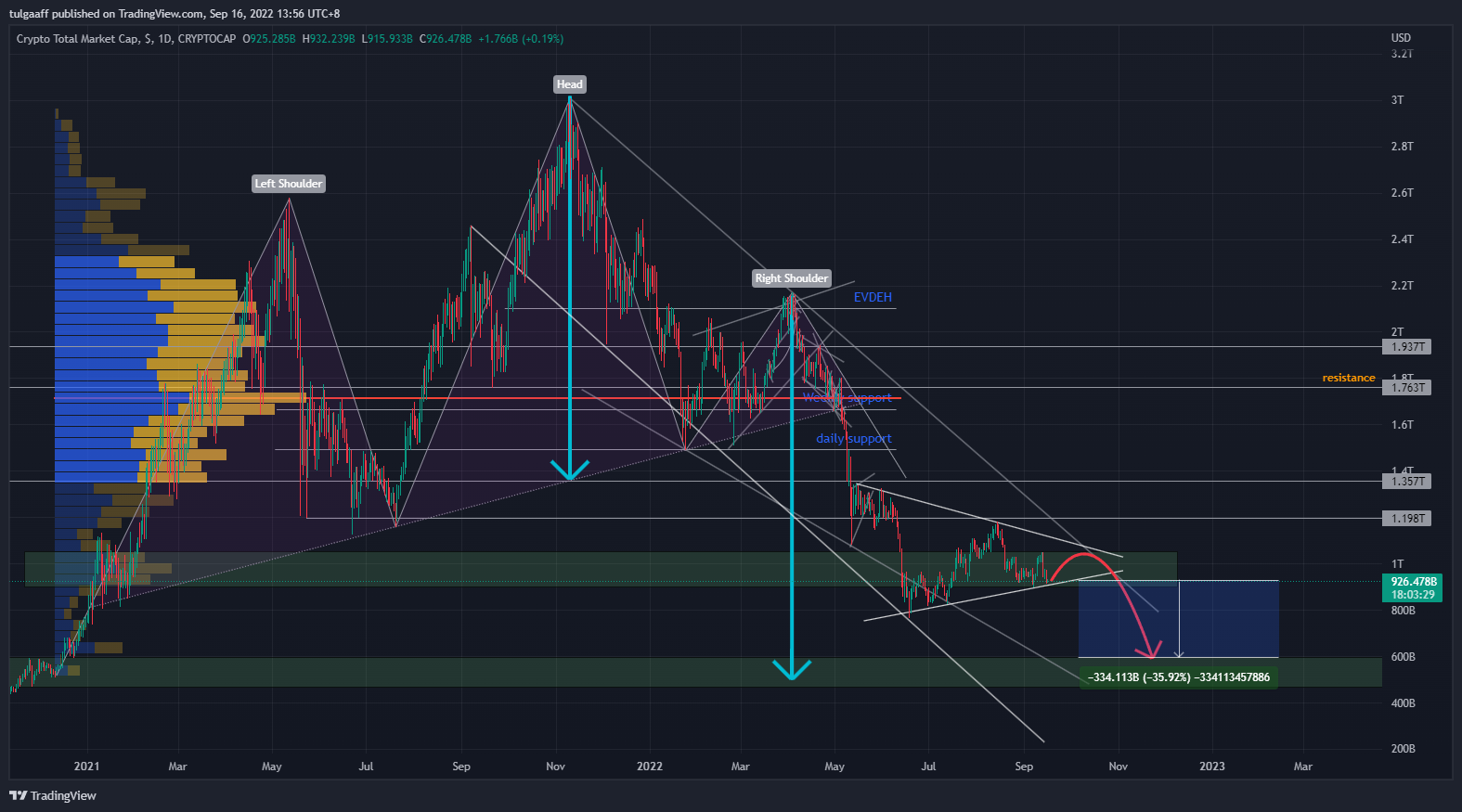Screen dimensions: 1462x812
Task: Click the 'Crypto Total Market Cap' symbol title
Action: coord(78,39)
